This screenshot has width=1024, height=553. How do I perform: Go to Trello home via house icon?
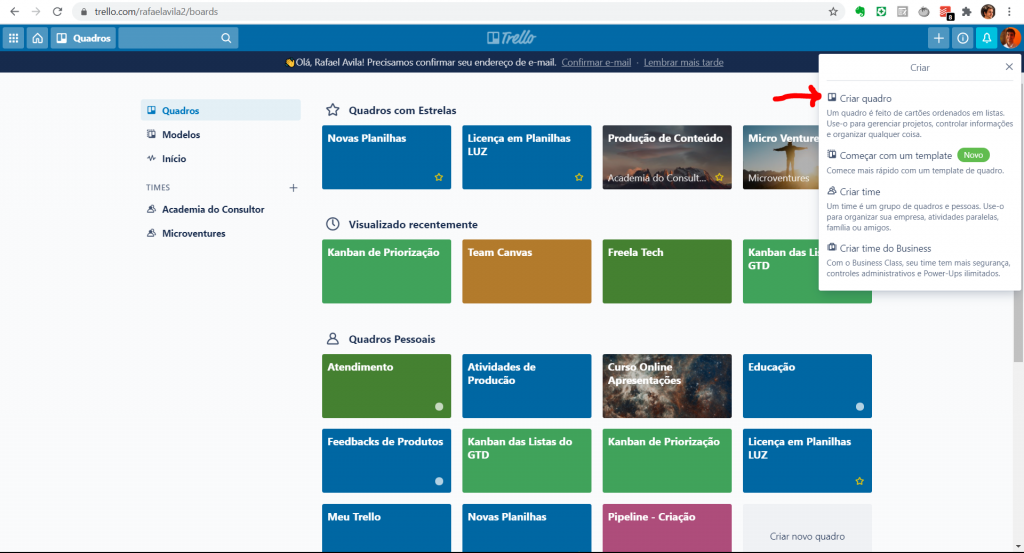coord(37,38)
